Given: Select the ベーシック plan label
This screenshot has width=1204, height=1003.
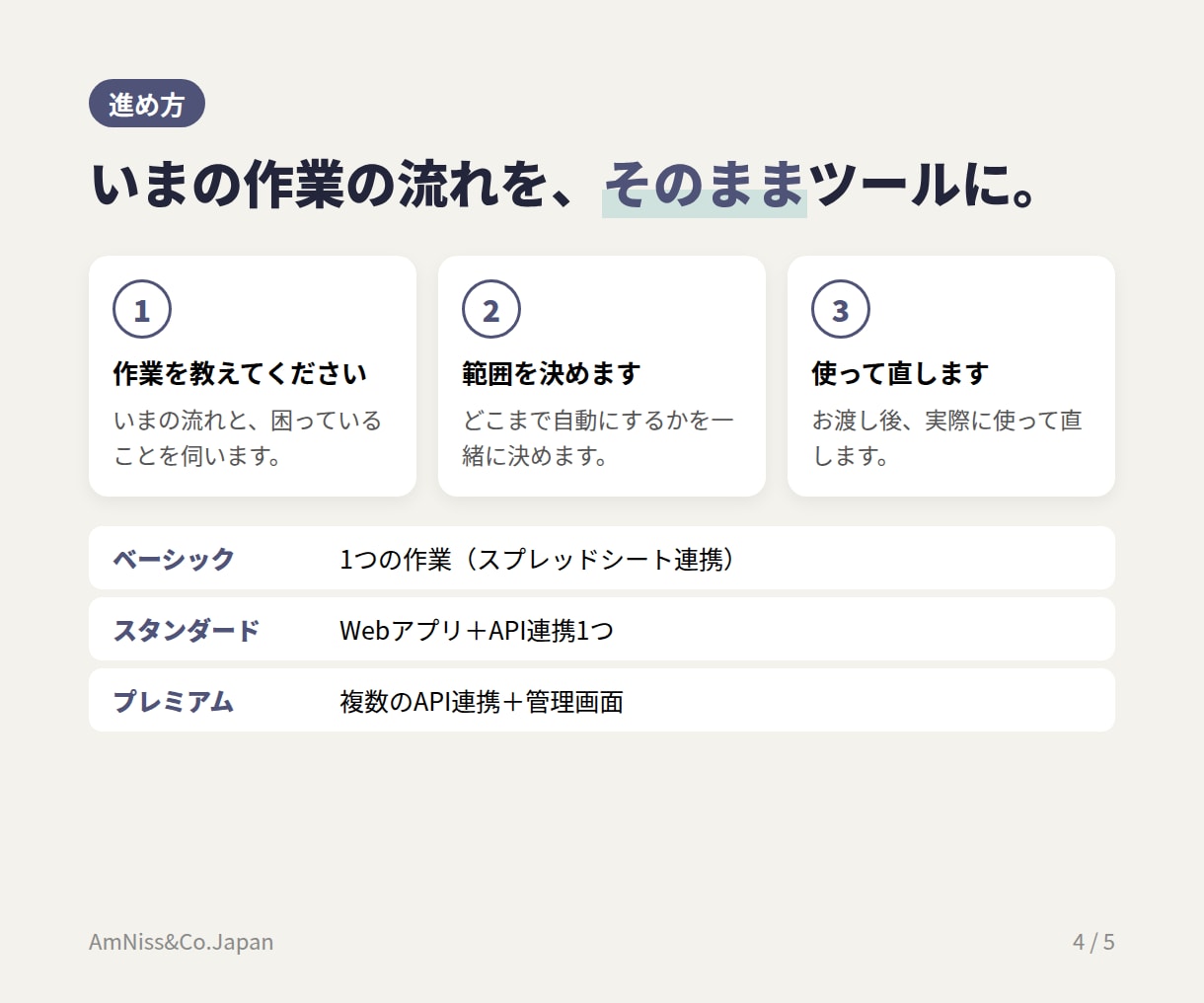Looking at the screenshot, I should [x=174, y=559].
